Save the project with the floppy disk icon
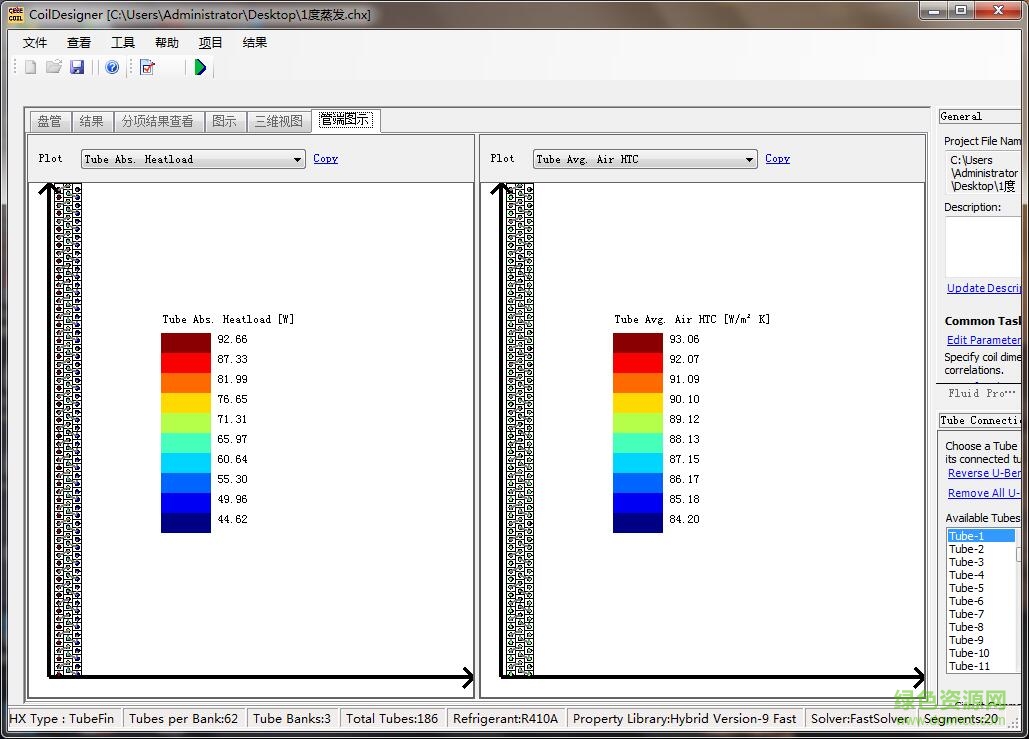The width and height of the screenshot is (1029, 739). (77, 67)
